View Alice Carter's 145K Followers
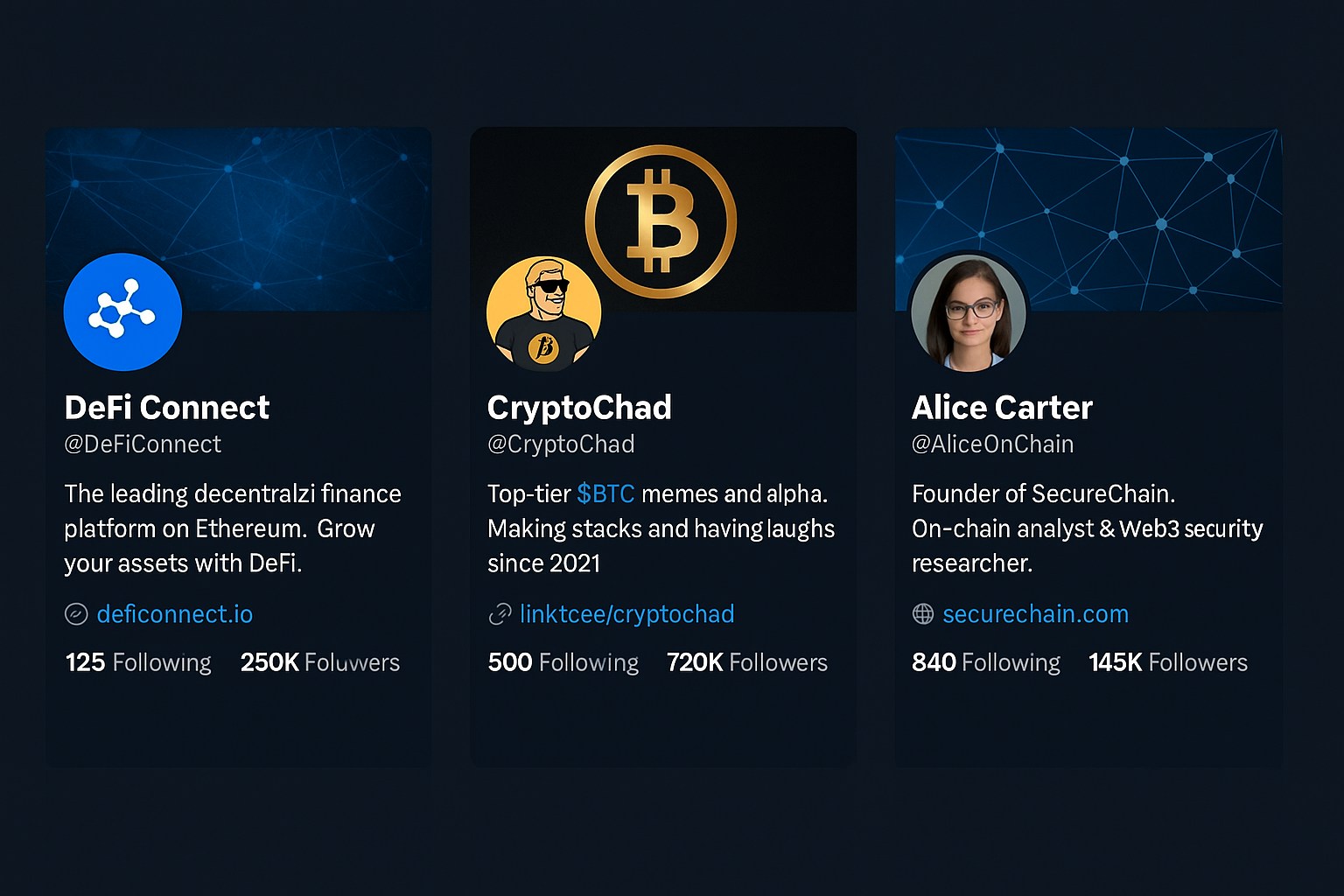This screenshot has width=1344, height=896. (1167, 662)
